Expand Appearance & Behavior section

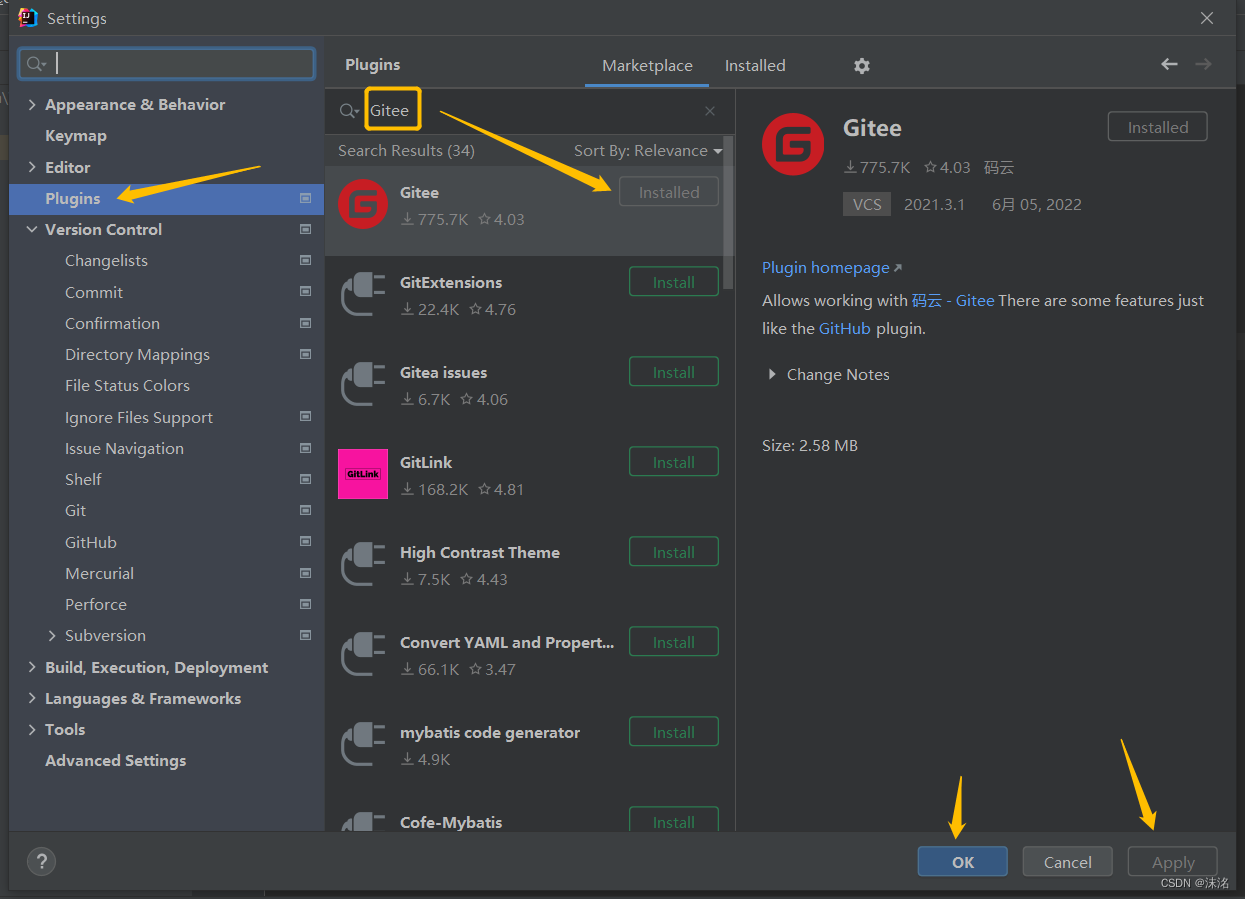tap(32, 105)
